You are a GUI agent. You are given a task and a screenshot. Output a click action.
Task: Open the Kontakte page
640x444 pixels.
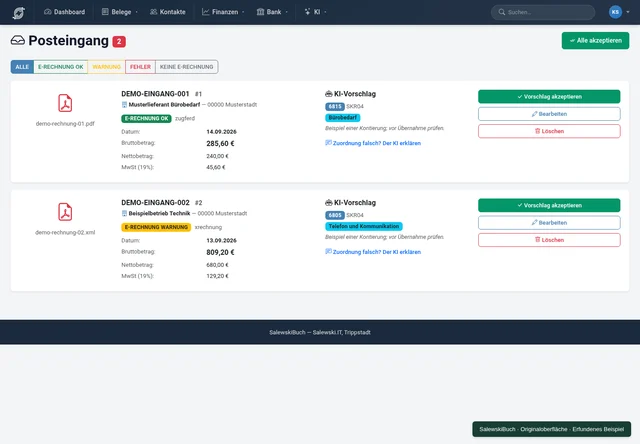click(x=168, y=12)
